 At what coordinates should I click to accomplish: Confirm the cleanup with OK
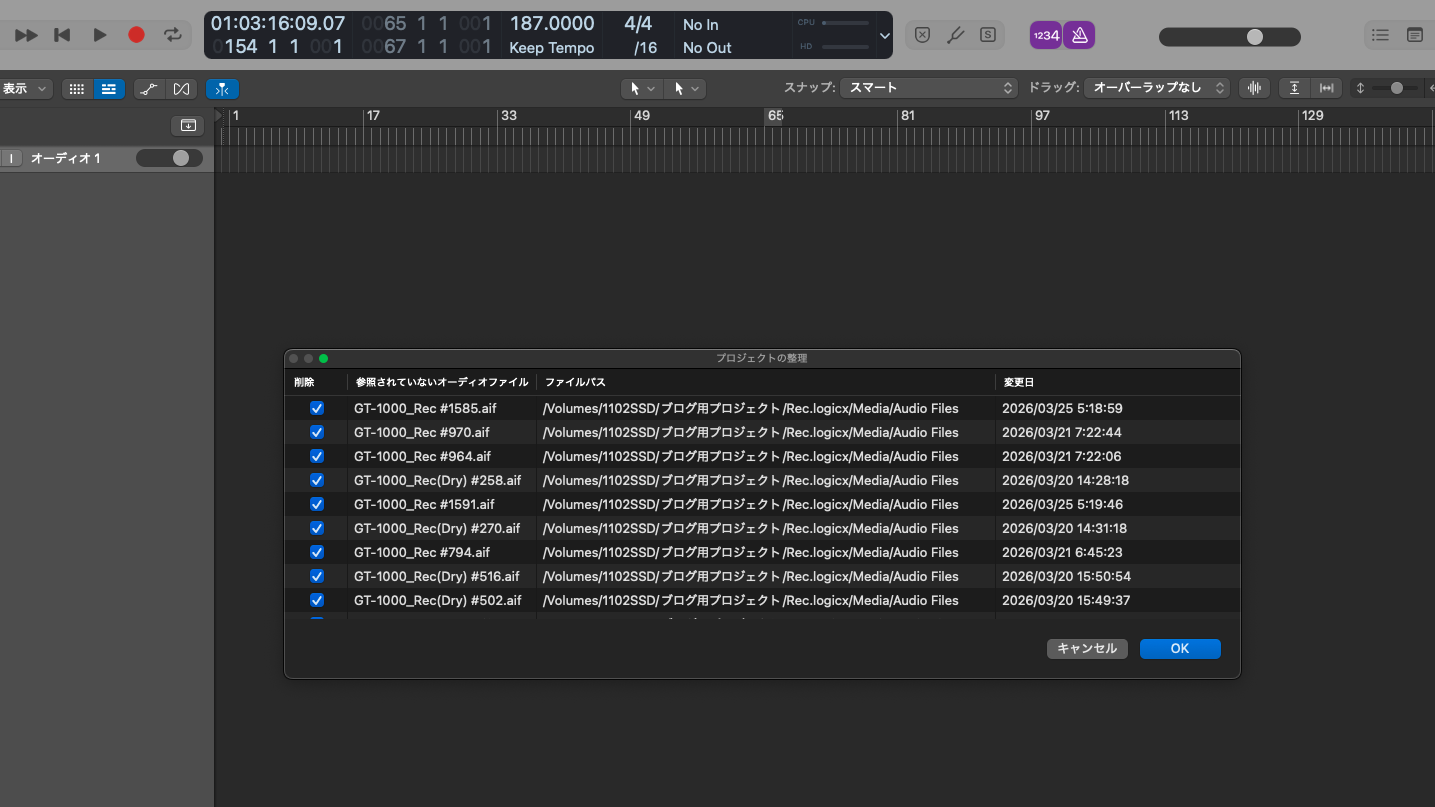1180,648
